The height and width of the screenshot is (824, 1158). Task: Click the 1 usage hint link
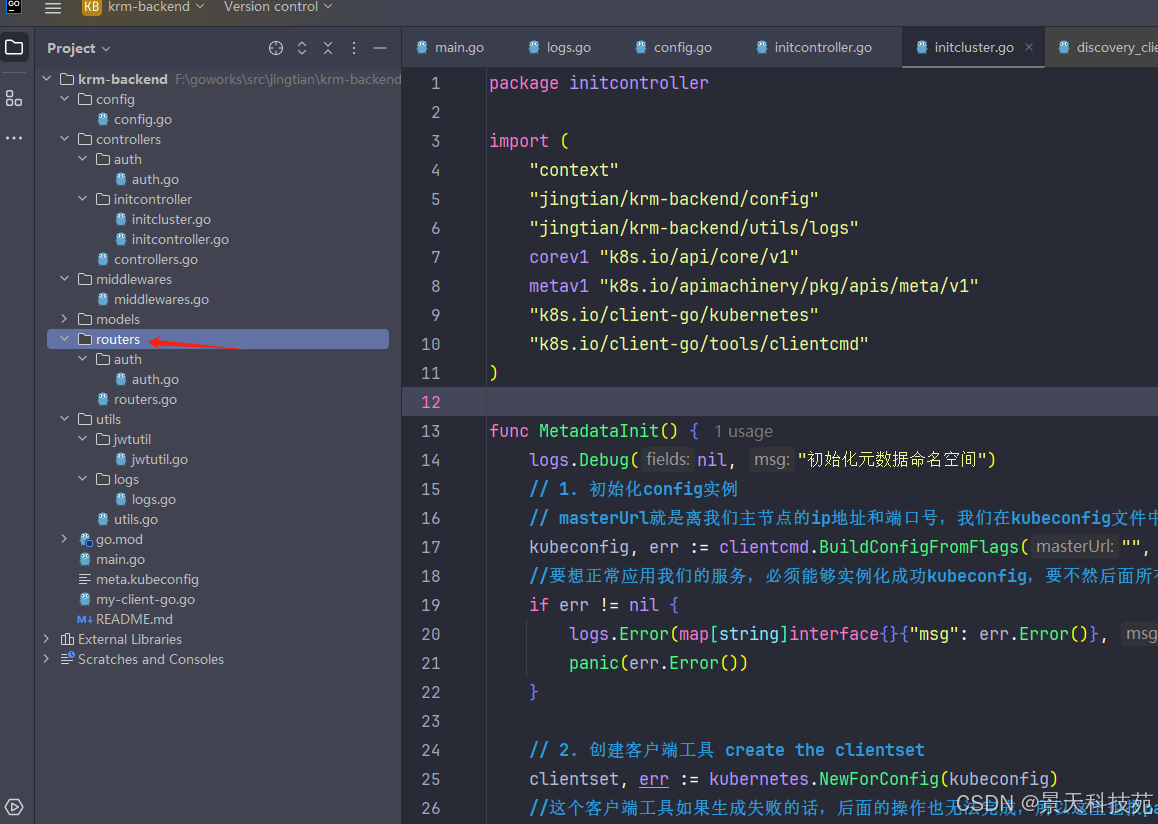743,431
